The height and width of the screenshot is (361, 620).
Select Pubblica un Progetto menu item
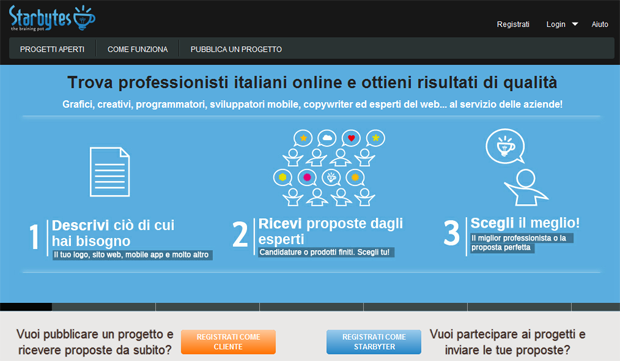[236, 49]
